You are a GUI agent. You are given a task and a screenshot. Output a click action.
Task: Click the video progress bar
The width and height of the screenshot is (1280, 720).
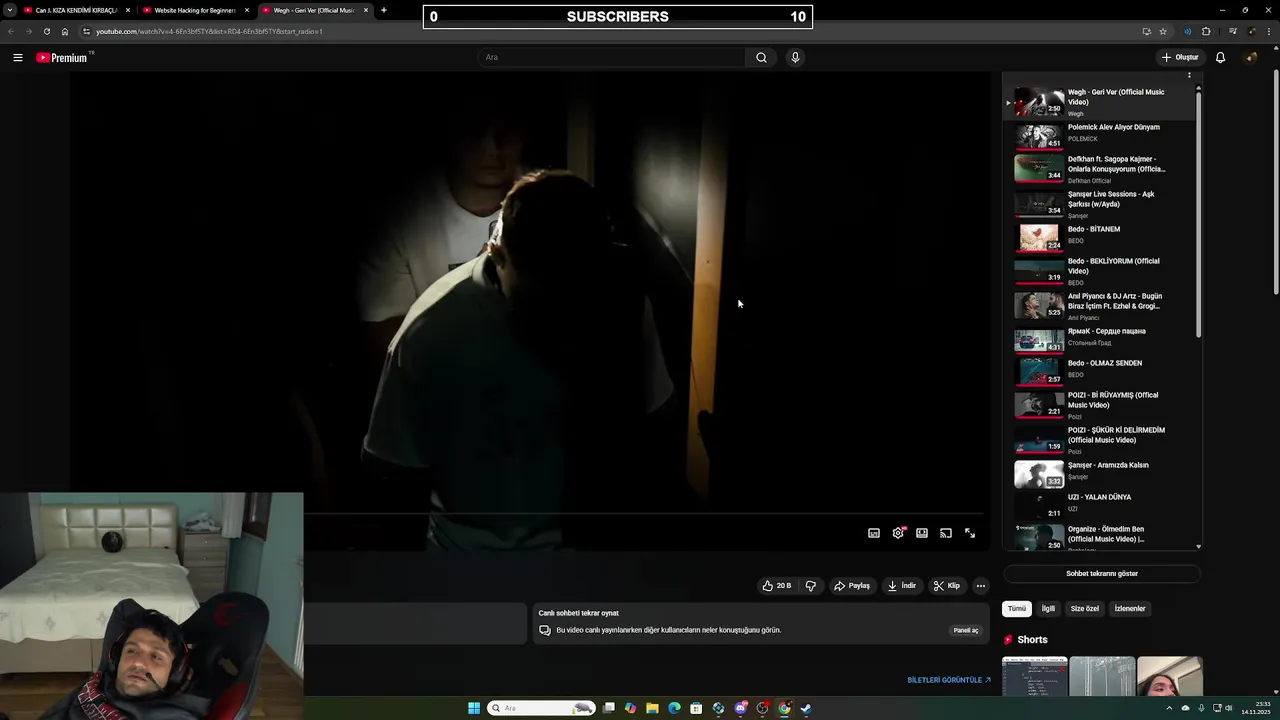tap(645, 514)
